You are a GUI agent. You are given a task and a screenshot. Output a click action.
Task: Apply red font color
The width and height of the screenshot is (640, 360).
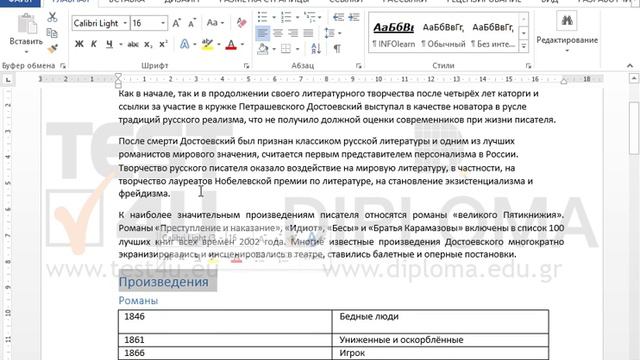tap(231, 44)
